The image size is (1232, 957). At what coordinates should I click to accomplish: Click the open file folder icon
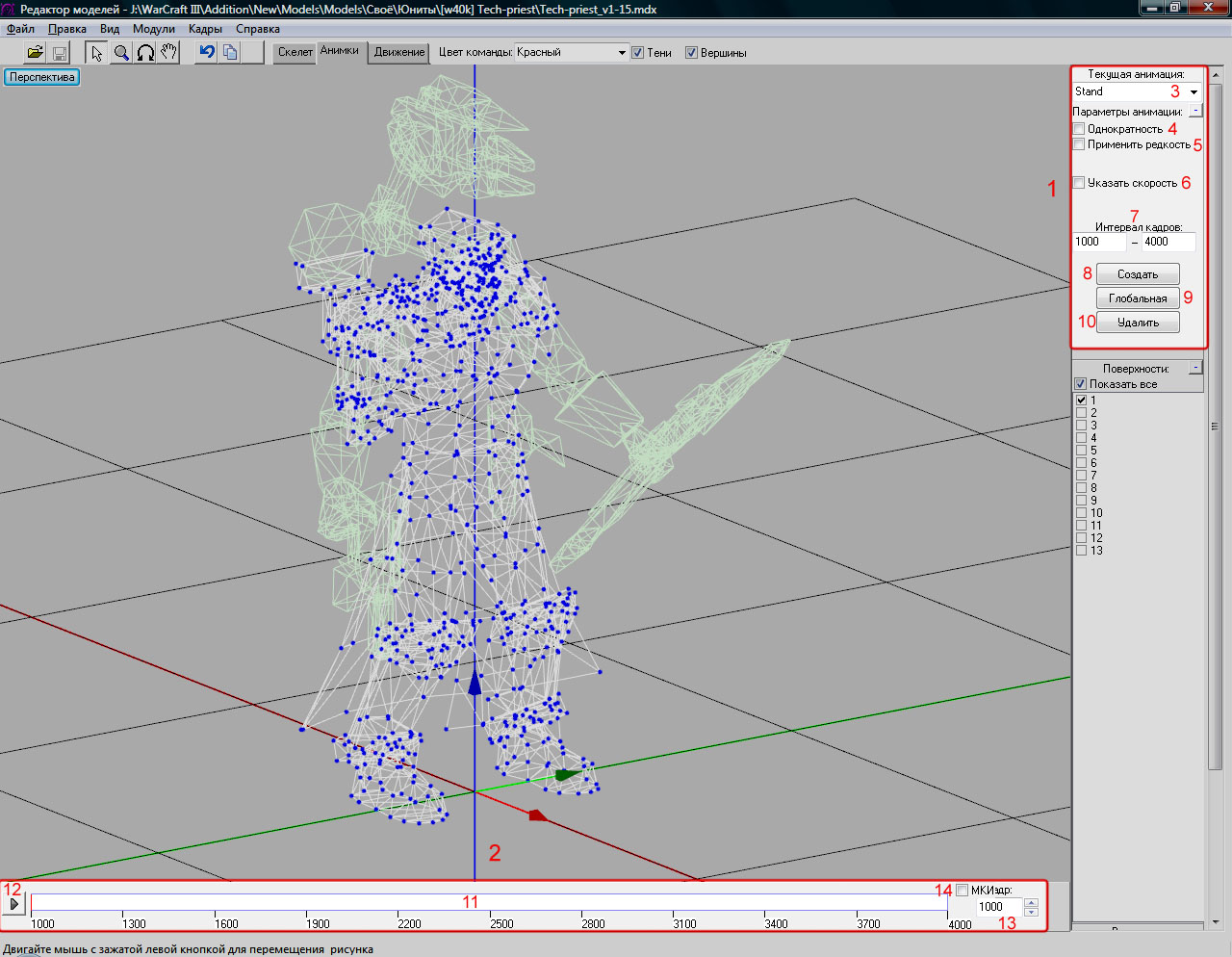pyautogui.click(x=35, y=53)
